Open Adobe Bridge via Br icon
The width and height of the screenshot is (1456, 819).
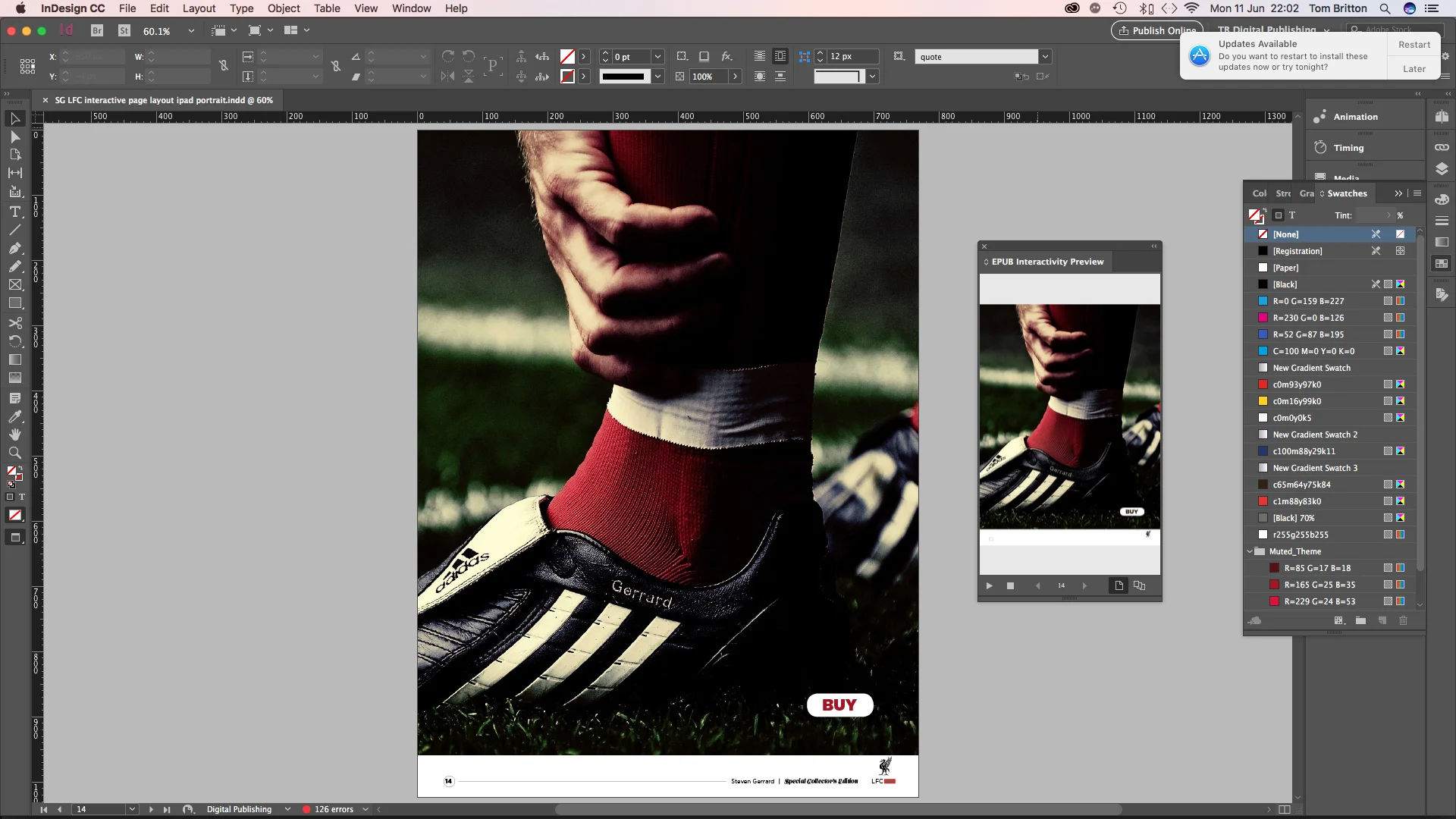(x=97, y=31)
